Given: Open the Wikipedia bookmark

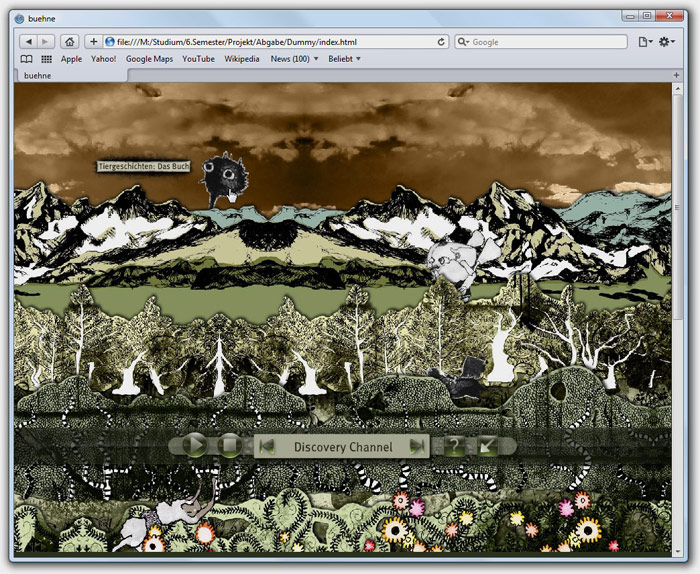Looking at the screenshot, I should click(x=241, y=59).
